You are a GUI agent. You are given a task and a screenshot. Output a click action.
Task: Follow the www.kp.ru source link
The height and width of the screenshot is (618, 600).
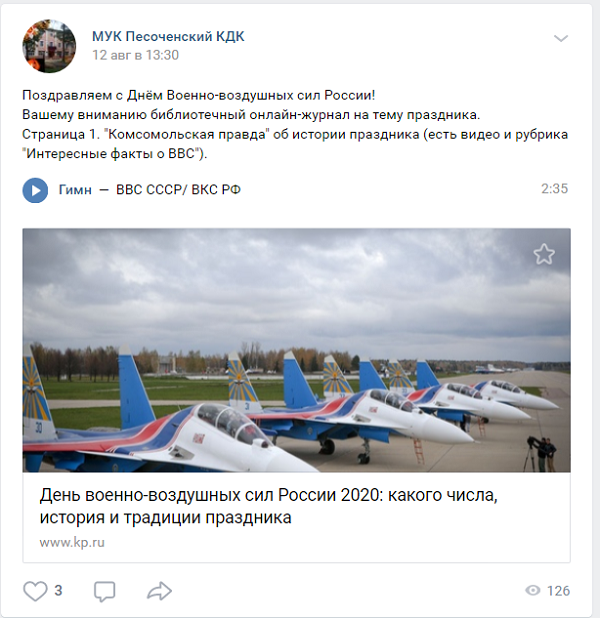[72, 543]
